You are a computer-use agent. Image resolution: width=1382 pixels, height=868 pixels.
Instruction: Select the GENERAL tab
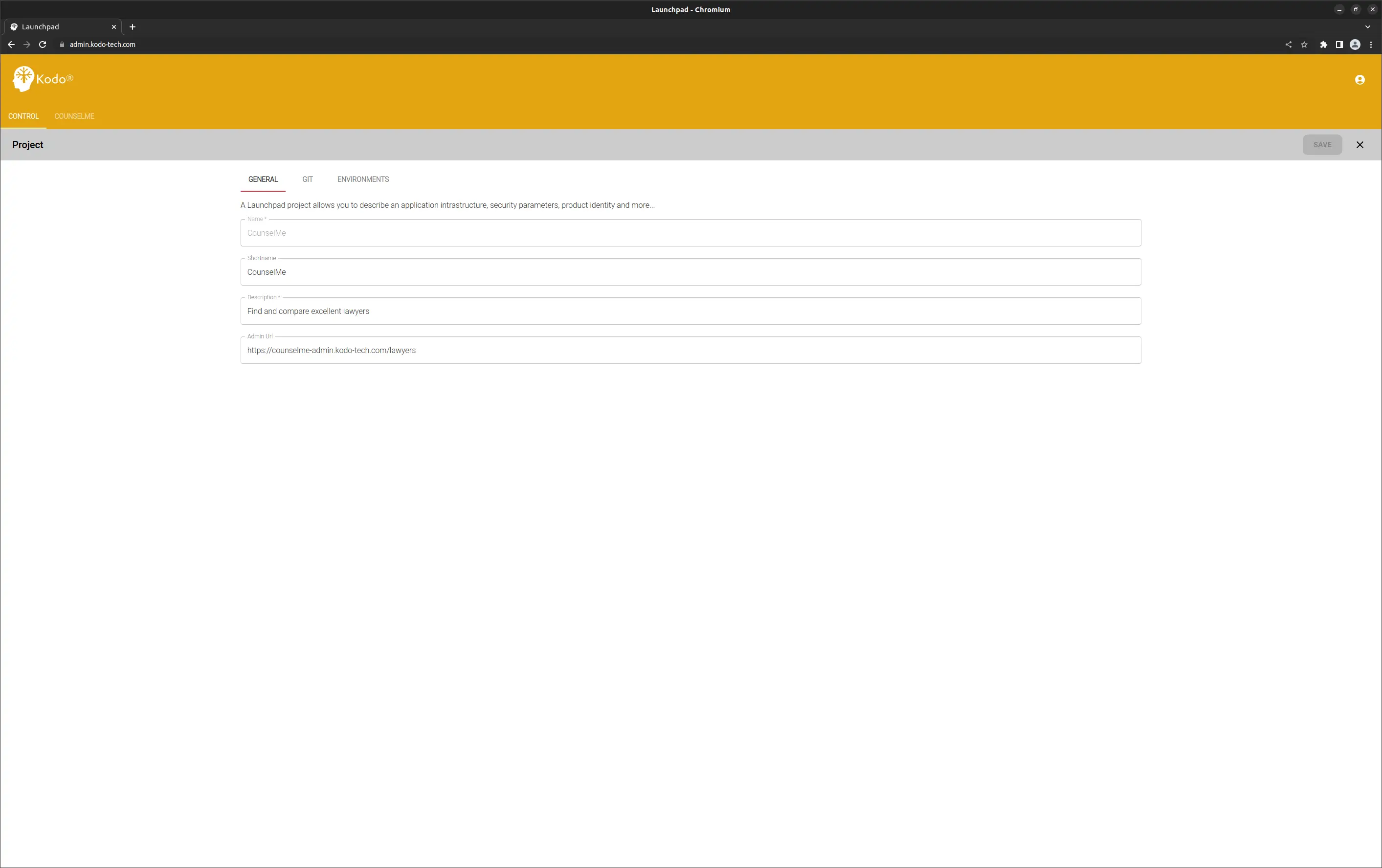pyautogui.click(x=262, y=179)
